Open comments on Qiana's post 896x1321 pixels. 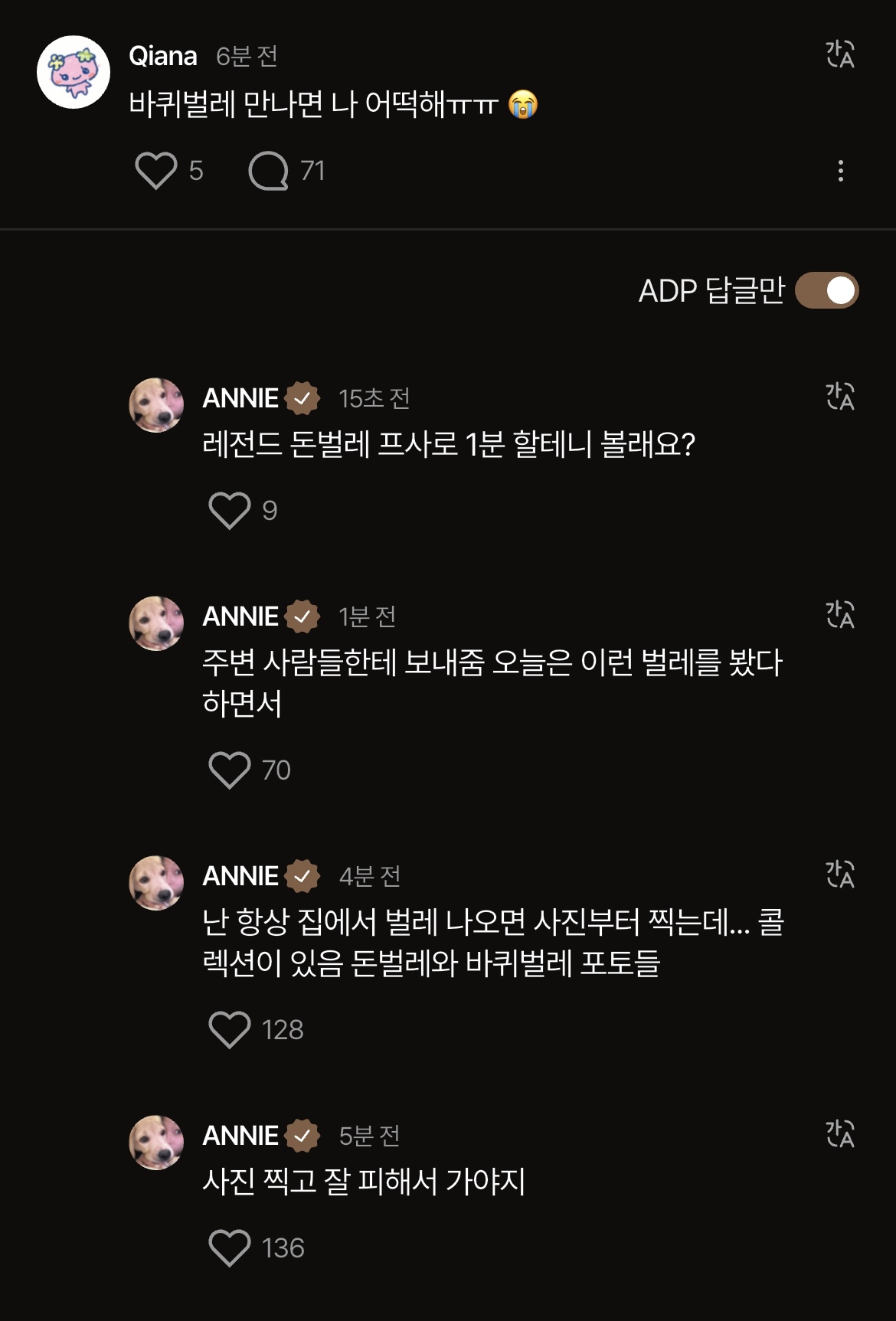click(268, 170)
